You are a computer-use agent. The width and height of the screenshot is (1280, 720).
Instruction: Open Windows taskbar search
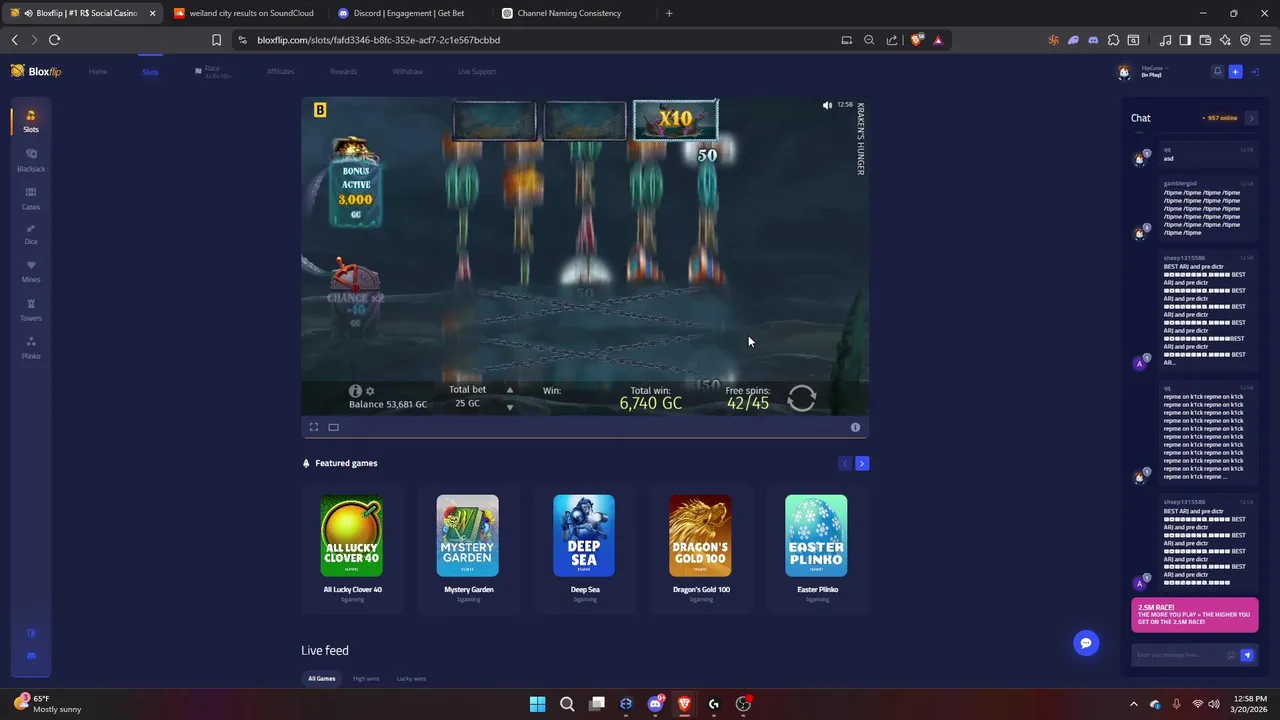click(x=567, y=704)
